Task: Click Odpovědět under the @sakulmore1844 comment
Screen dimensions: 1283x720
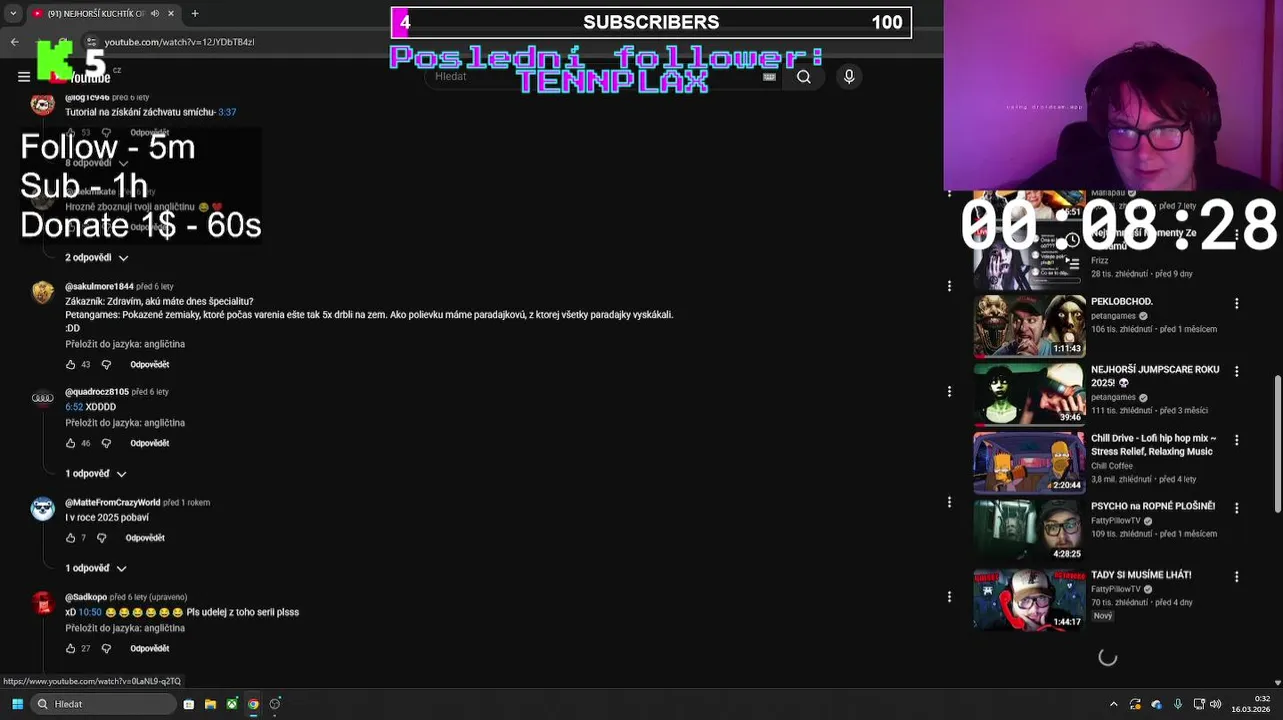Action: (x=149, y=365)
